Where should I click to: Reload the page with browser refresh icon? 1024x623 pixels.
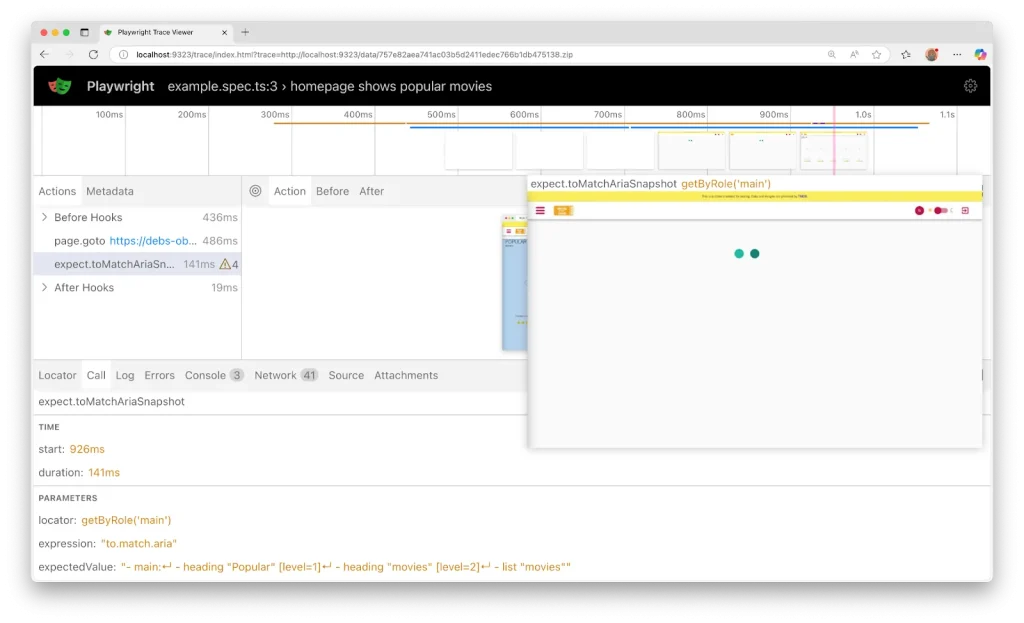tap(94, 54)
